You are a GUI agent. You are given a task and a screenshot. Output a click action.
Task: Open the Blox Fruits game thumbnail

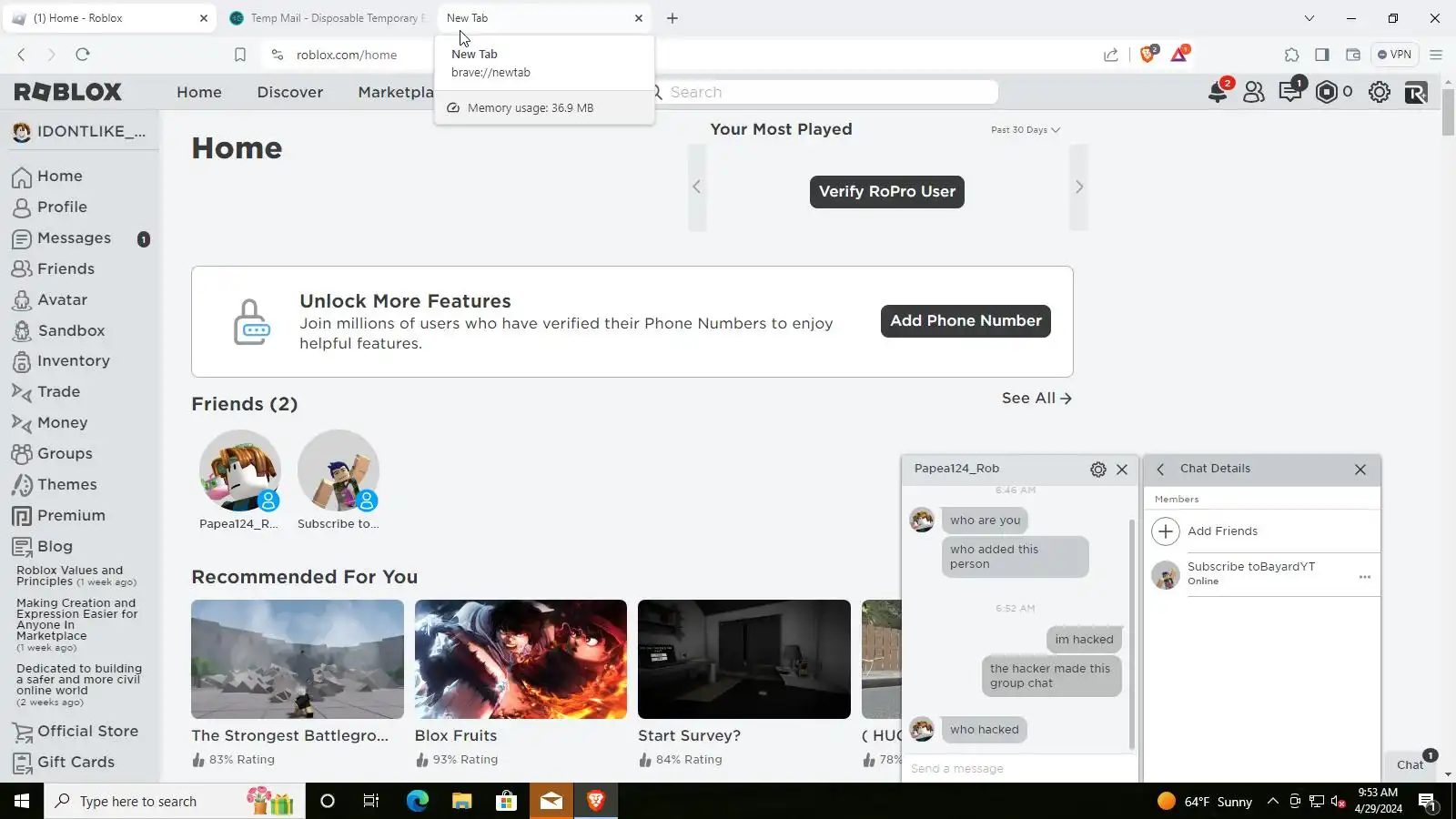[x=521, y=660]
